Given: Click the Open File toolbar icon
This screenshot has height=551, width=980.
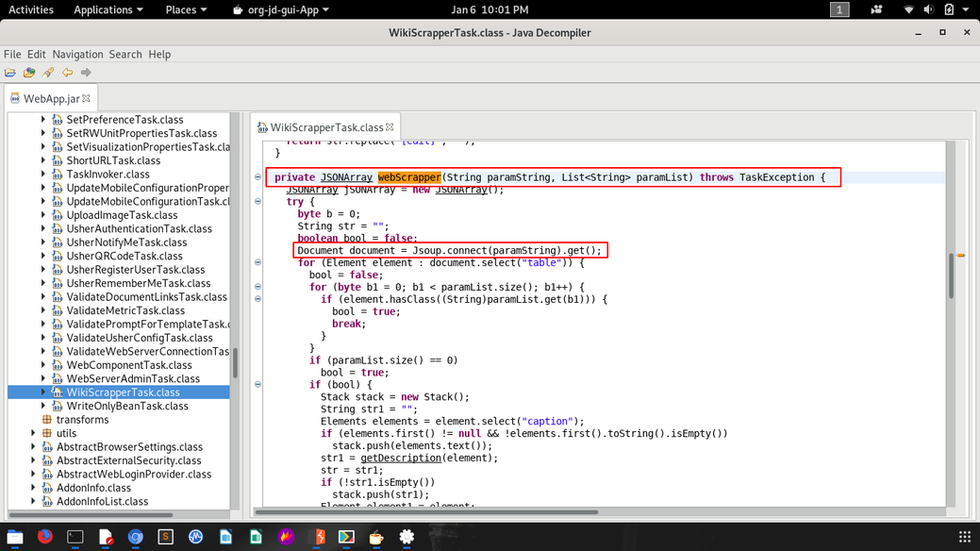Looking at the screenshot, I should [10, 72].
